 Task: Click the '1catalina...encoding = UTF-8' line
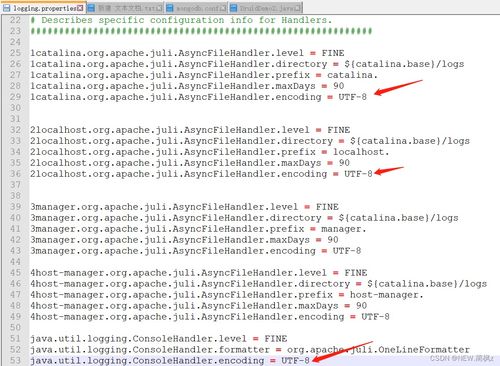(199, 97)
